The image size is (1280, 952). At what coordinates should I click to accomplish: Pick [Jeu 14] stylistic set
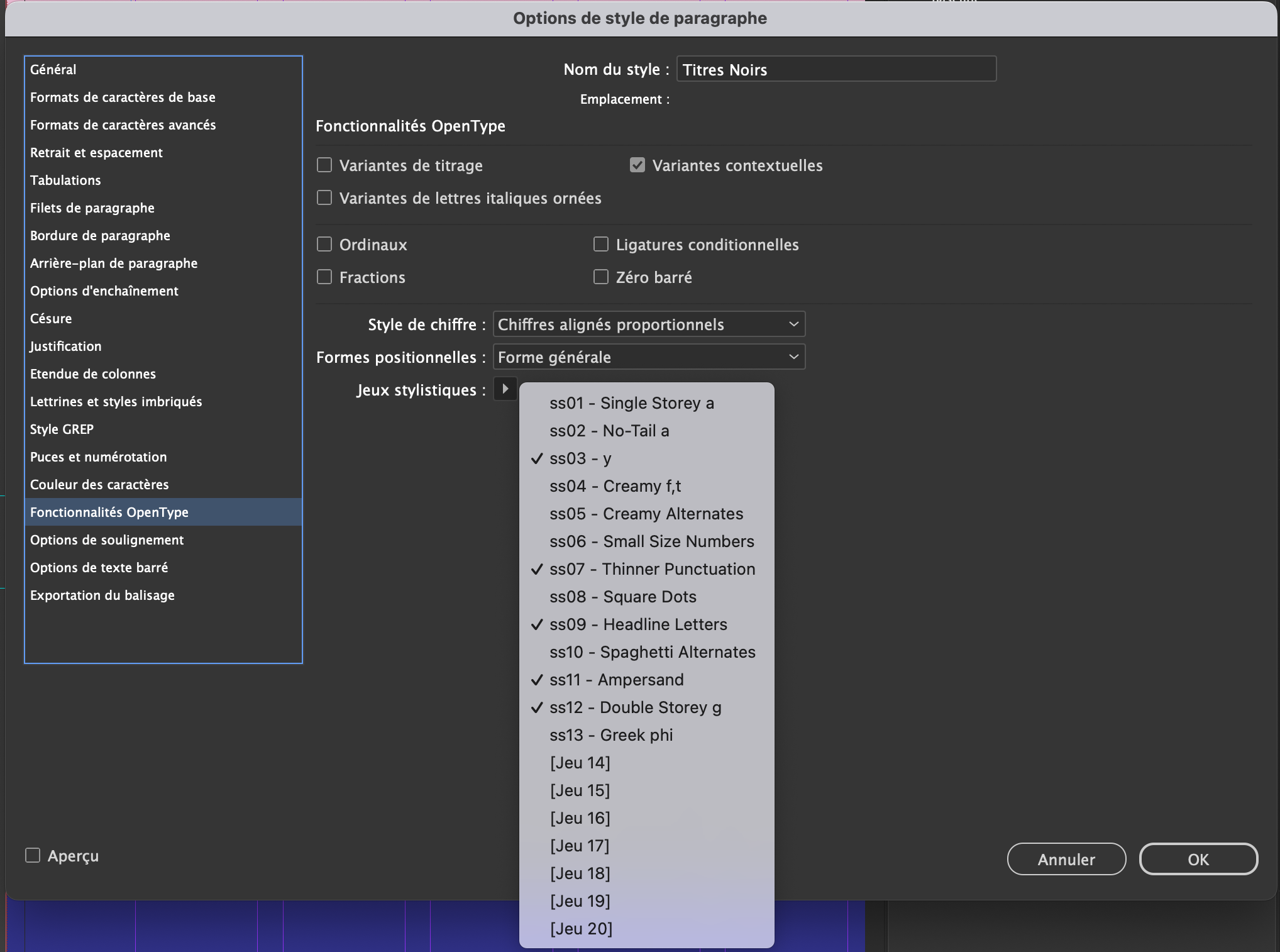coord(580,763)
